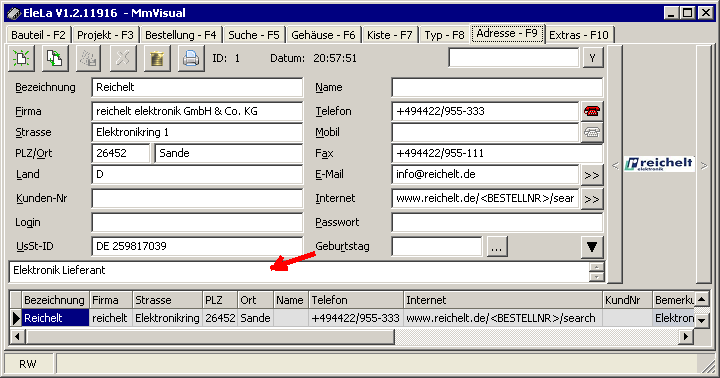The image size is (720, 378).
Task: Show next image with > arrow
Action: click(x=703, y=165)
